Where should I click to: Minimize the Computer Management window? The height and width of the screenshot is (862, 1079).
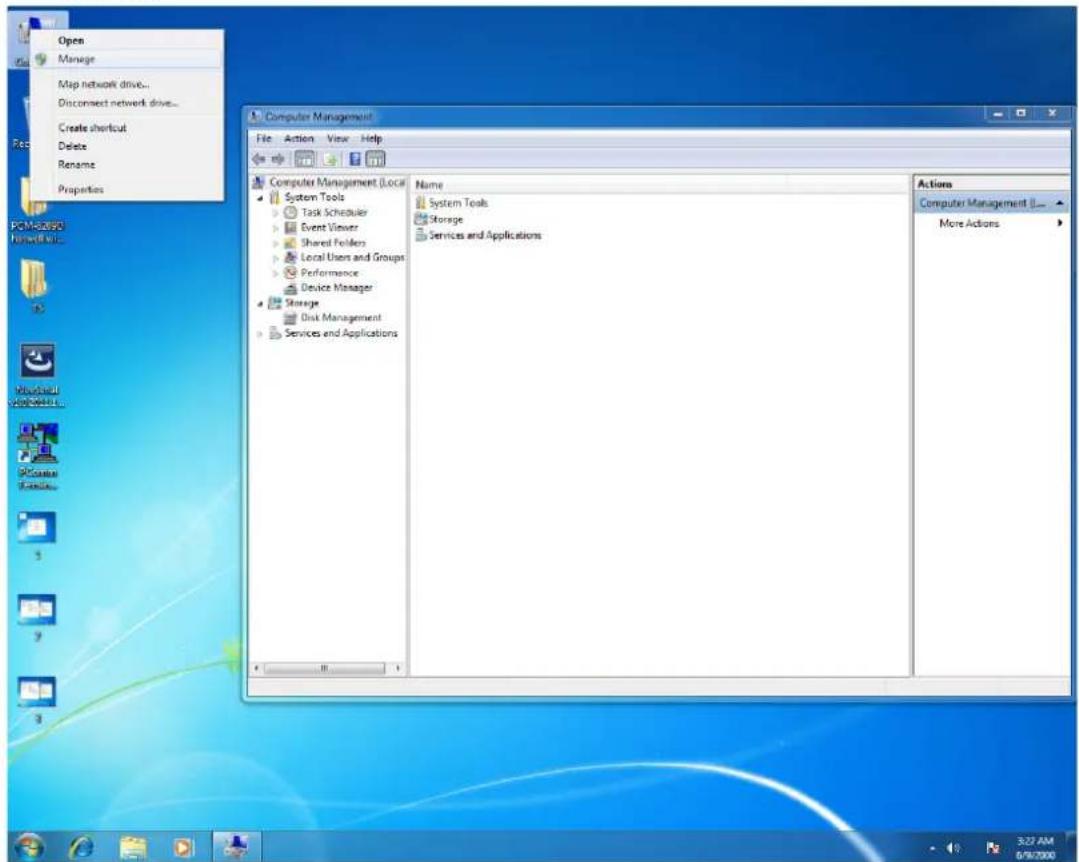tap(1000, 114)
